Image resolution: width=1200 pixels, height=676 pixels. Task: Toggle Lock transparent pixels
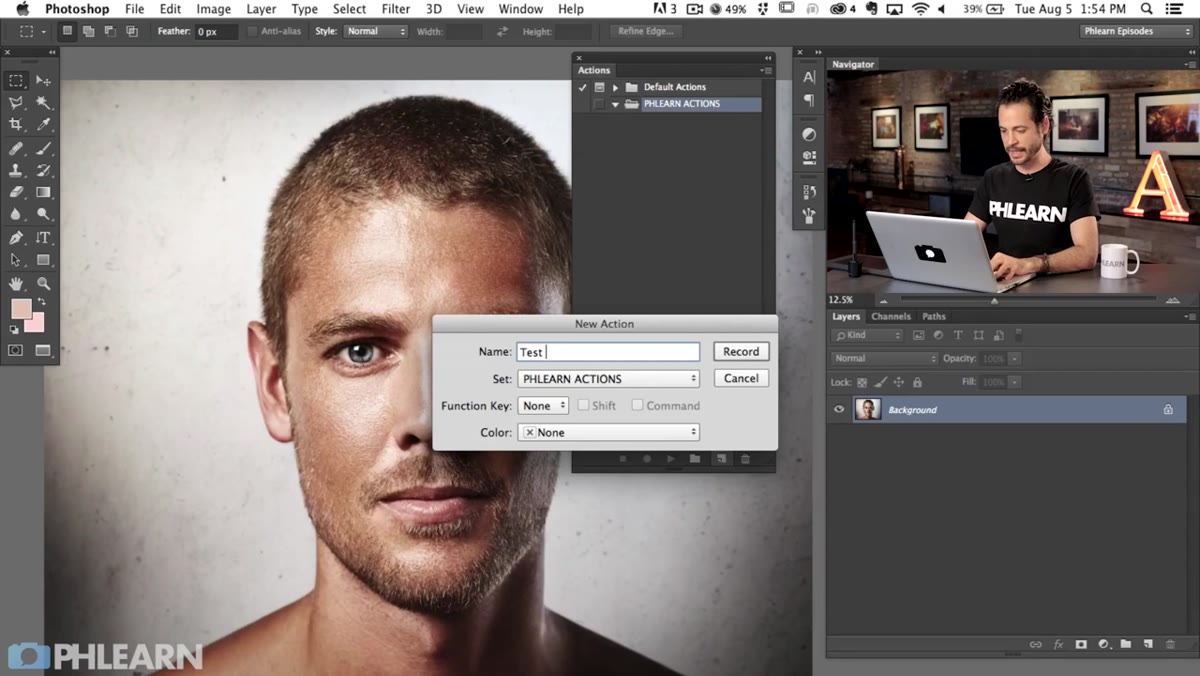[x=862, y=382]
